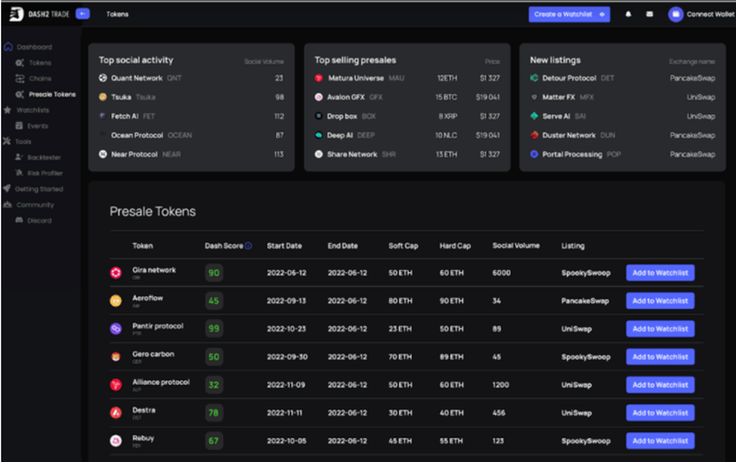This screenshot has width=736, height=462.
Task: Click the Deep AI icon
Action: click(319, 135)
